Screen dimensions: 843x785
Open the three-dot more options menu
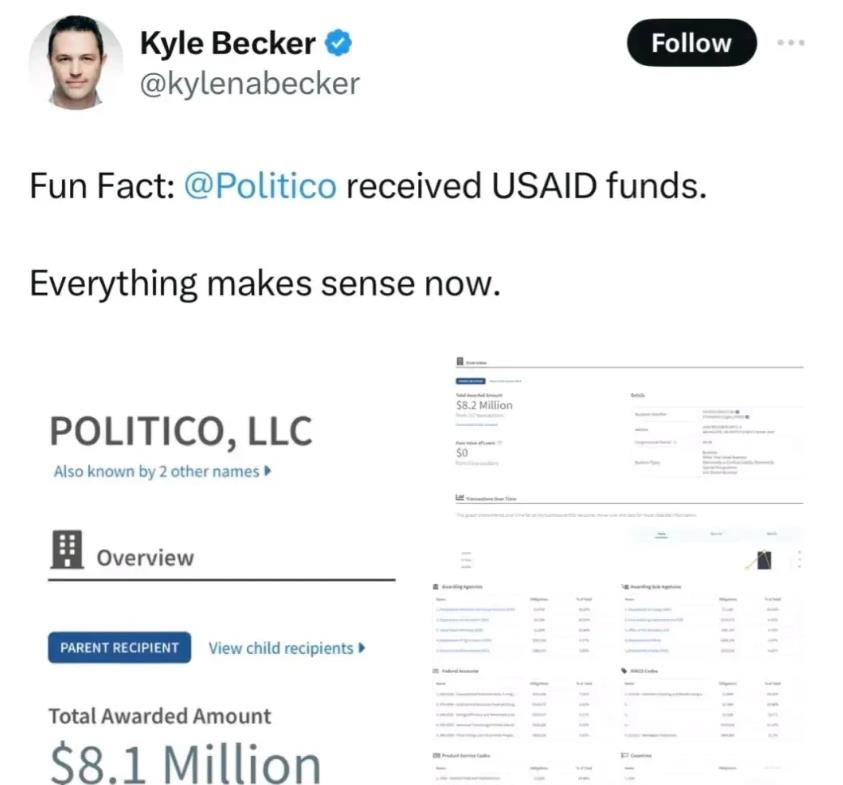click(791, 43)
